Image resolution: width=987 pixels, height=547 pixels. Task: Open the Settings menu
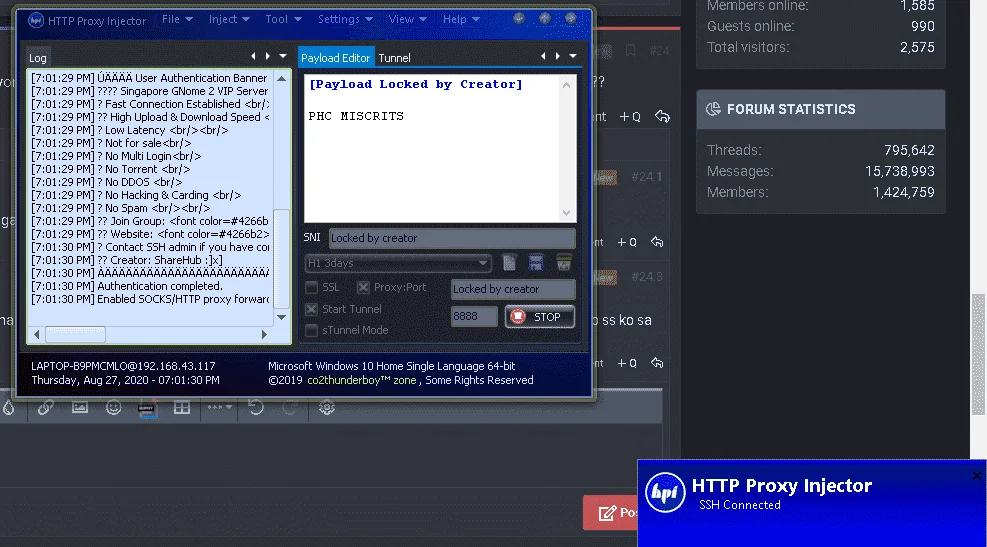[x=345, y=20]
